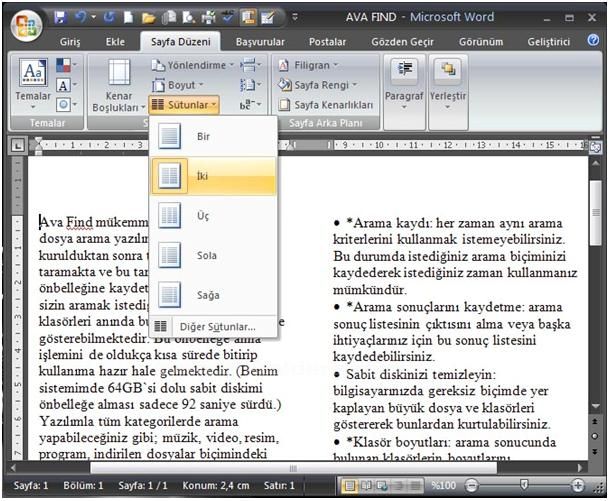Switch to Postalar tab
The width and height of the screenshot is (609, 501).
(327, 42)
